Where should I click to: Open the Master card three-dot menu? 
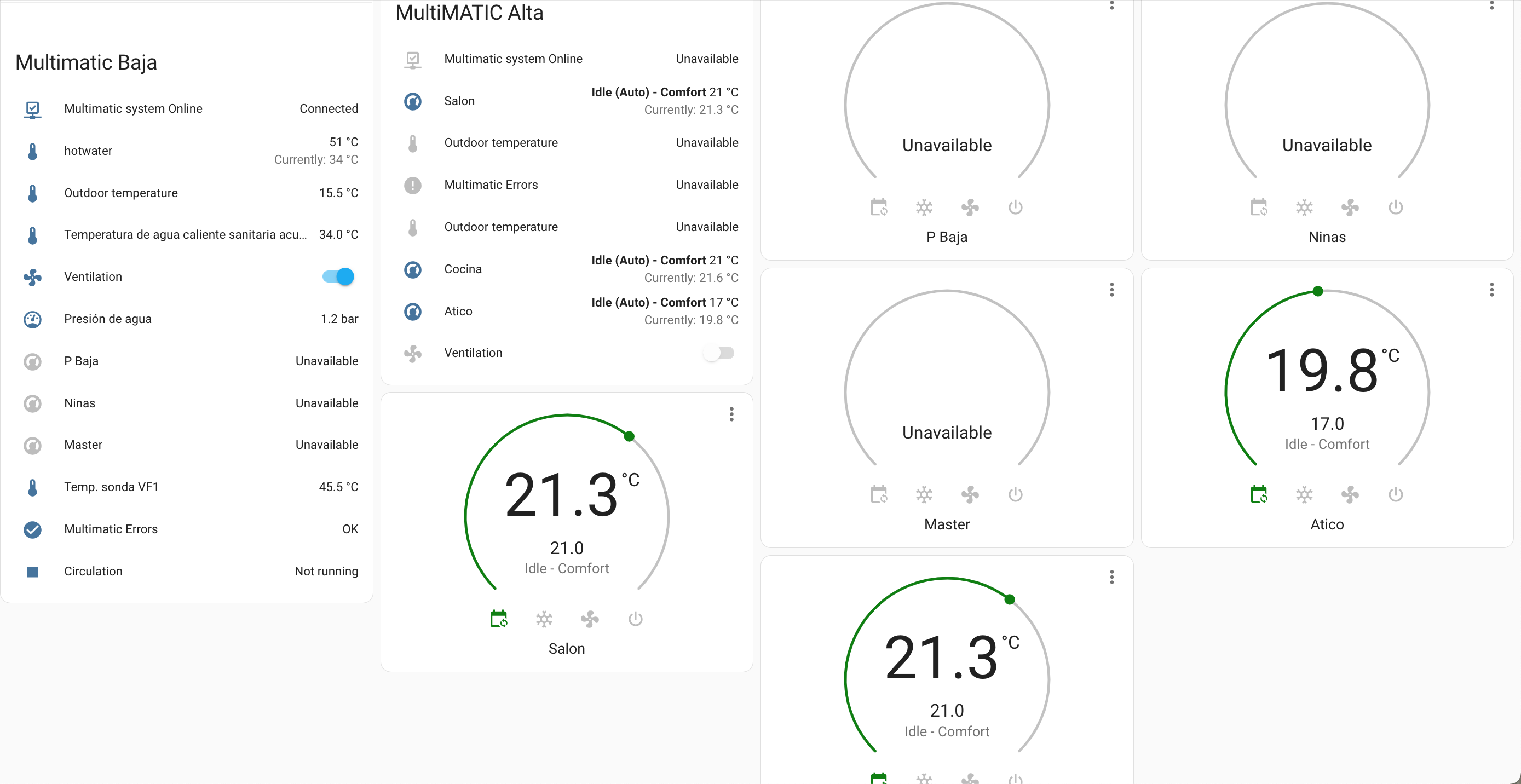tap(1112, 289)
